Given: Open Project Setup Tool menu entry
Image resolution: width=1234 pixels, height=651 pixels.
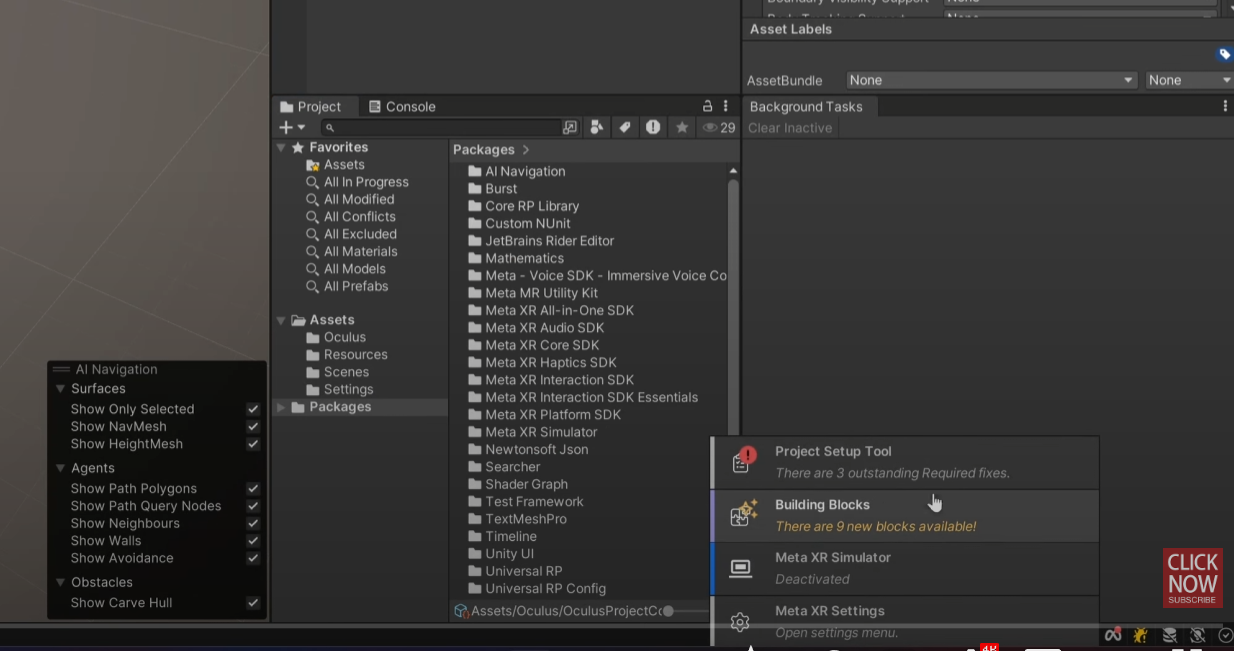Looking at the screenshot, I should [905, 462].
